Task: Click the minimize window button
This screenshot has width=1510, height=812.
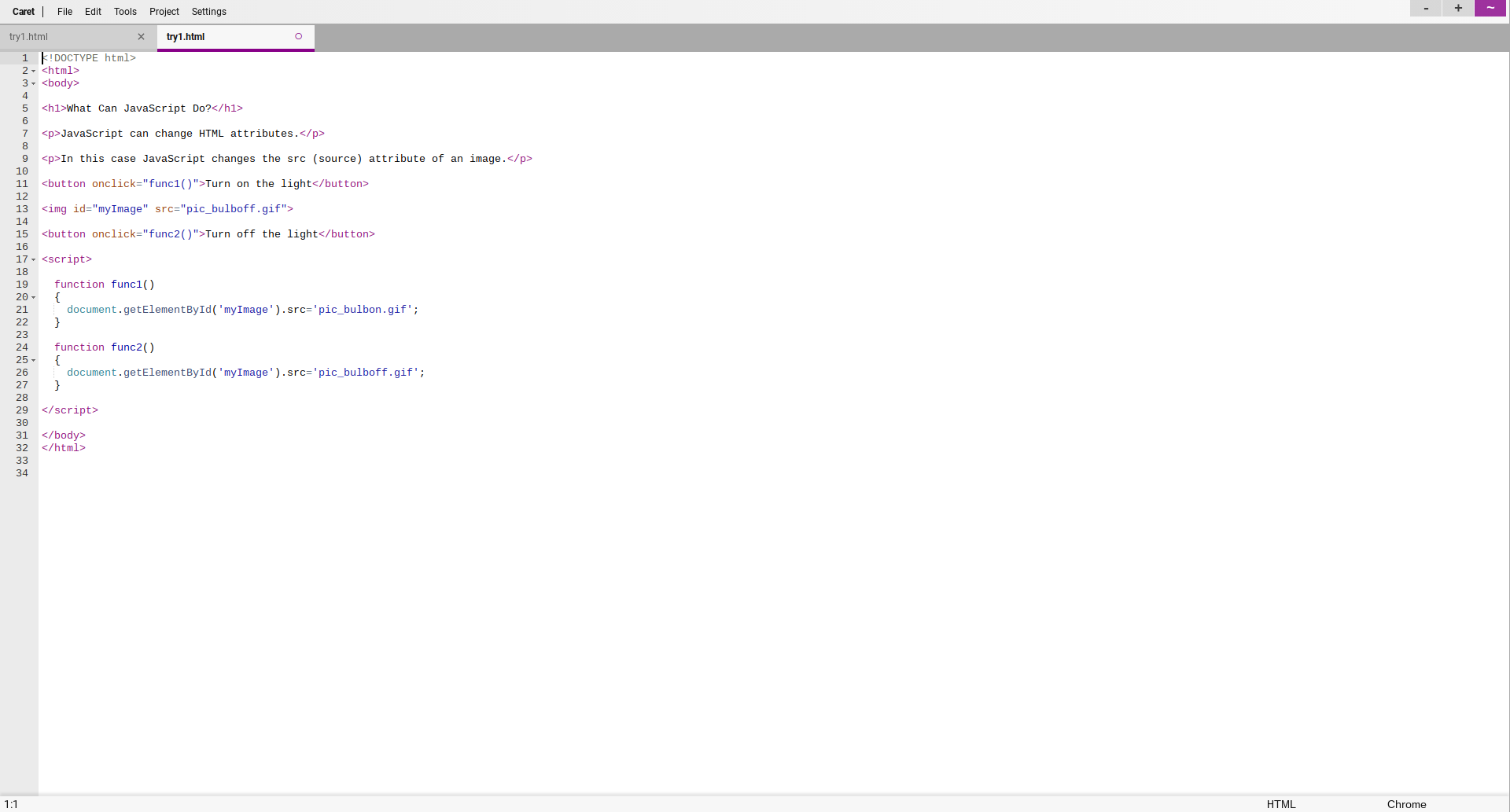Action: point(1426,8)
